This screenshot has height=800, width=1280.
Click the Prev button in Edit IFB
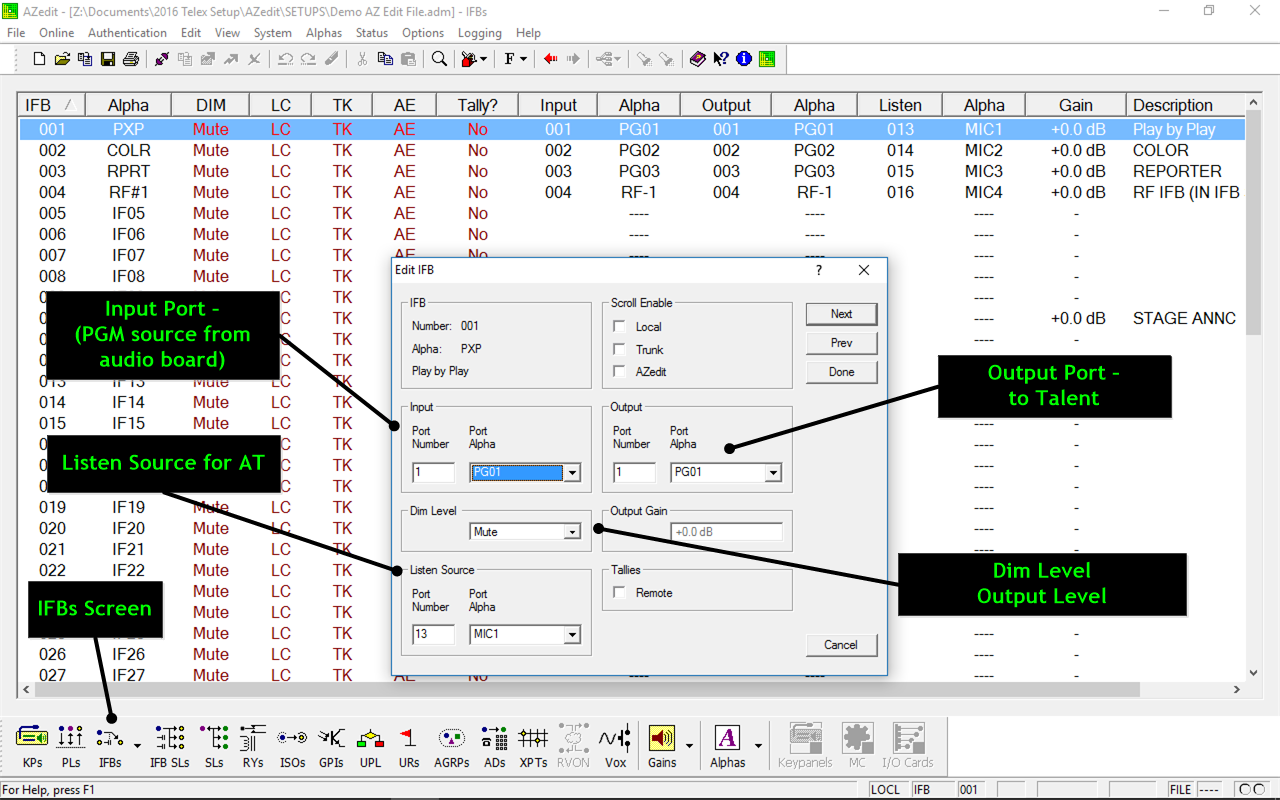842,343
